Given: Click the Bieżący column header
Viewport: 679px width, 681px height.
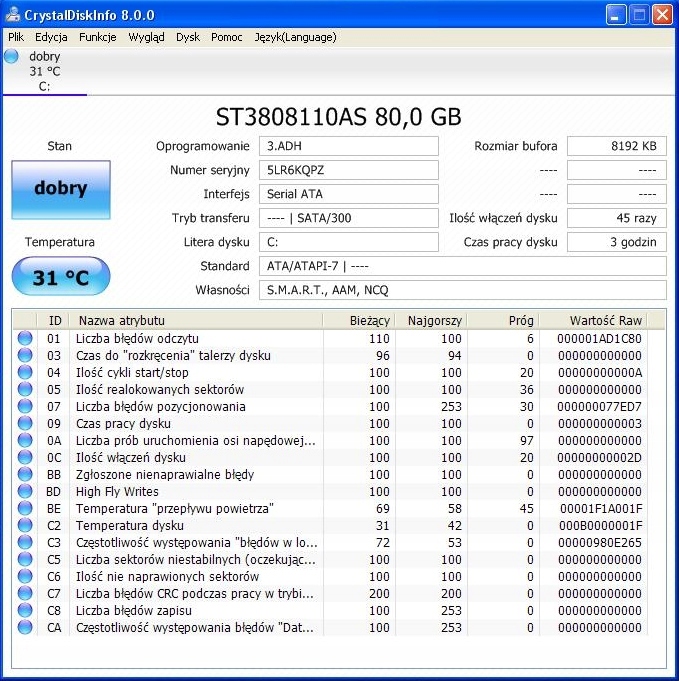Looking at the screenshot, I should click(x=359, y=321).
